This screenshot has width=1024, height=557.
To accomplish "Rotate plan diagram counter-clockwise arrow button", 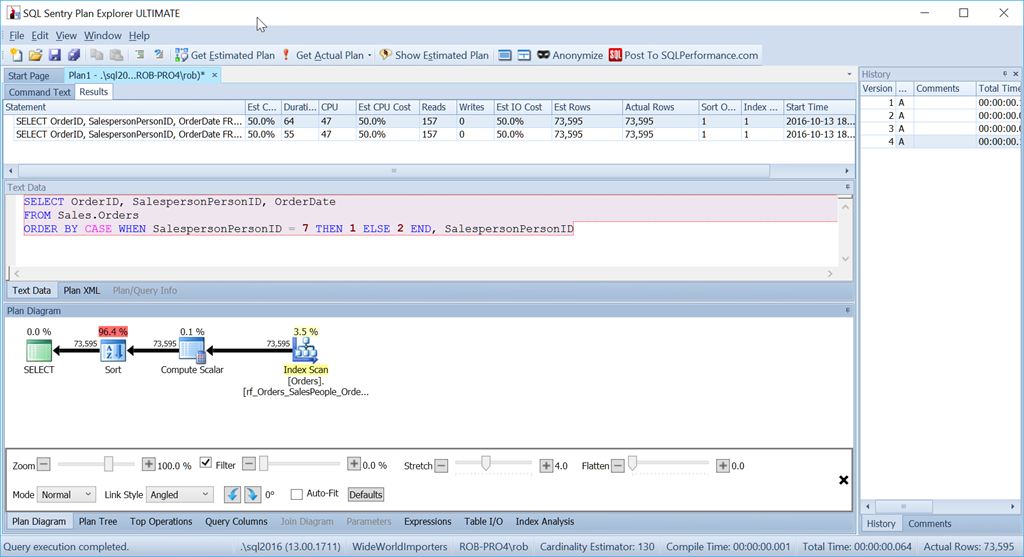I will (x=232, y=494).
